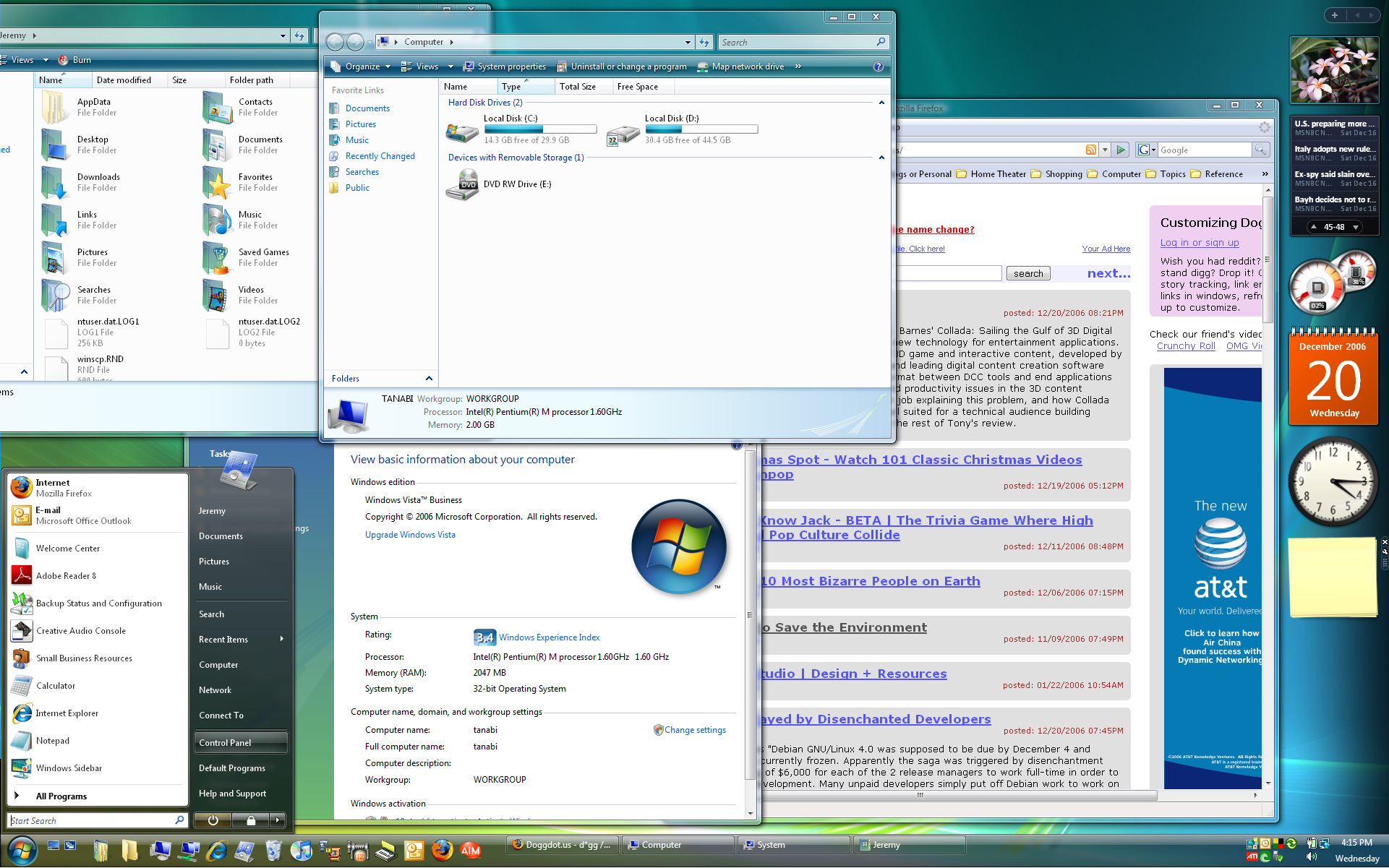The width and height of the screenshot is (1389, 868).
Task: Open All Programs in Start menu
Action: click(61, 796)
